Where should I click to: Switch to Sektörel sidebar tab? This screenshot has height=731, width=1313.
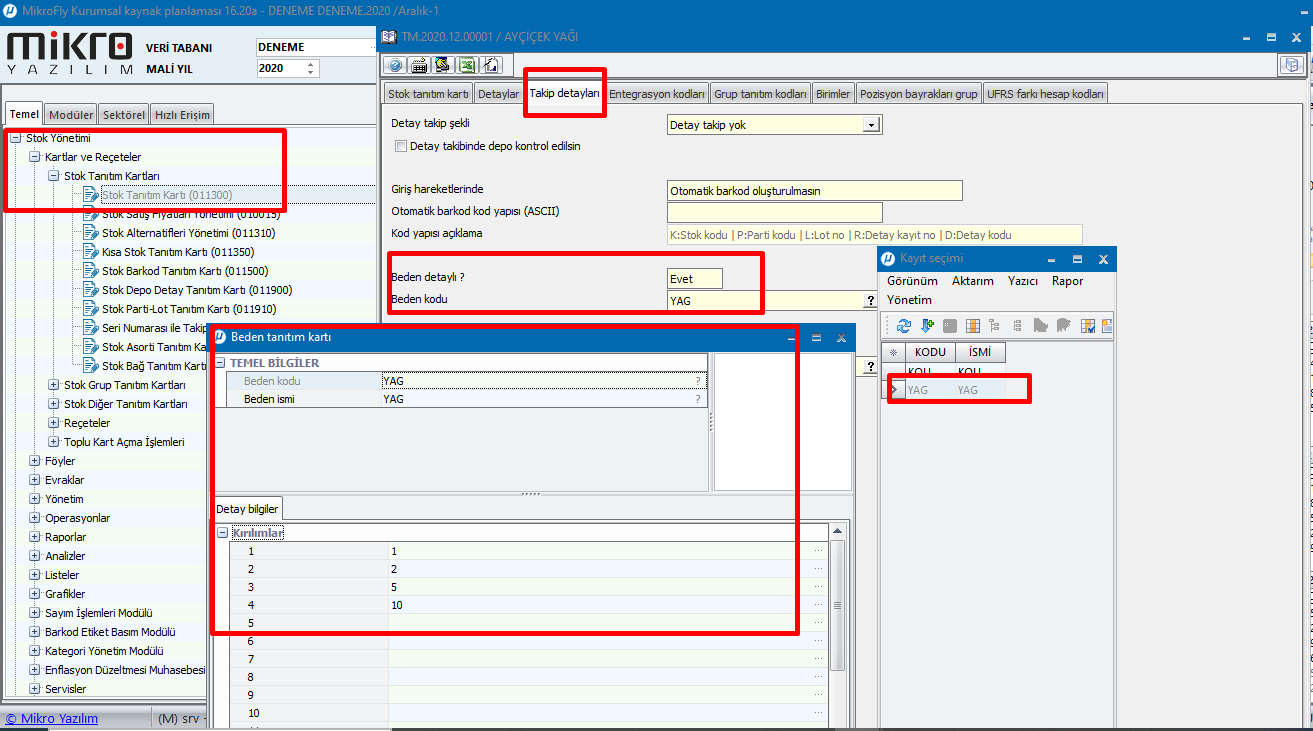point(123,115)
